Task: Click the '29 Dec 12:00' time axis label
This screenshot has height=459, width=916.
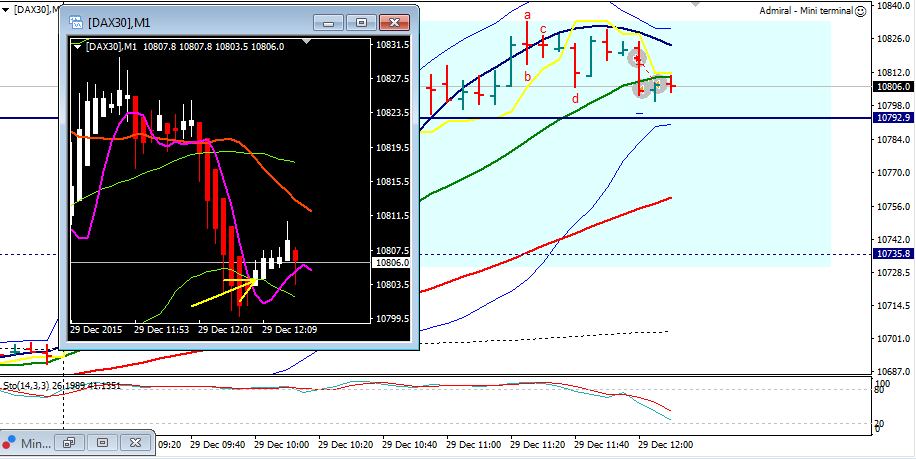Action: 666,445
